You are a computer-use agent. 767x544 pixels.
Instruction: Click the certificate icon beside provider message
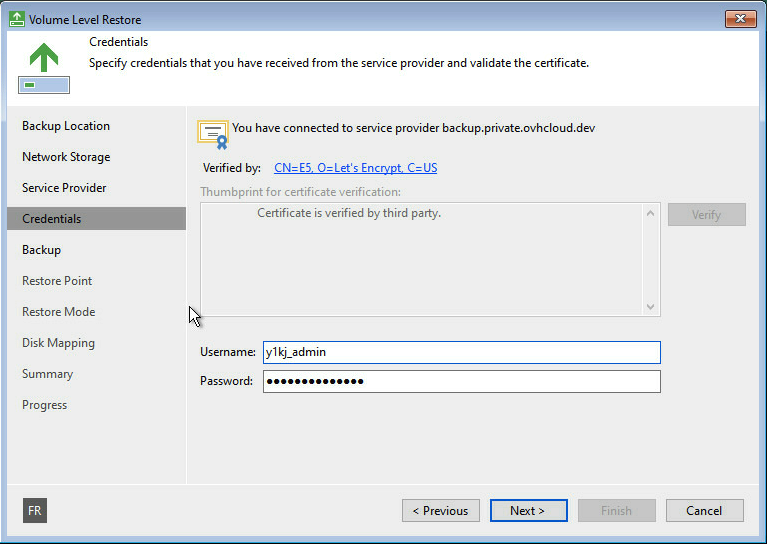(213, 135)
